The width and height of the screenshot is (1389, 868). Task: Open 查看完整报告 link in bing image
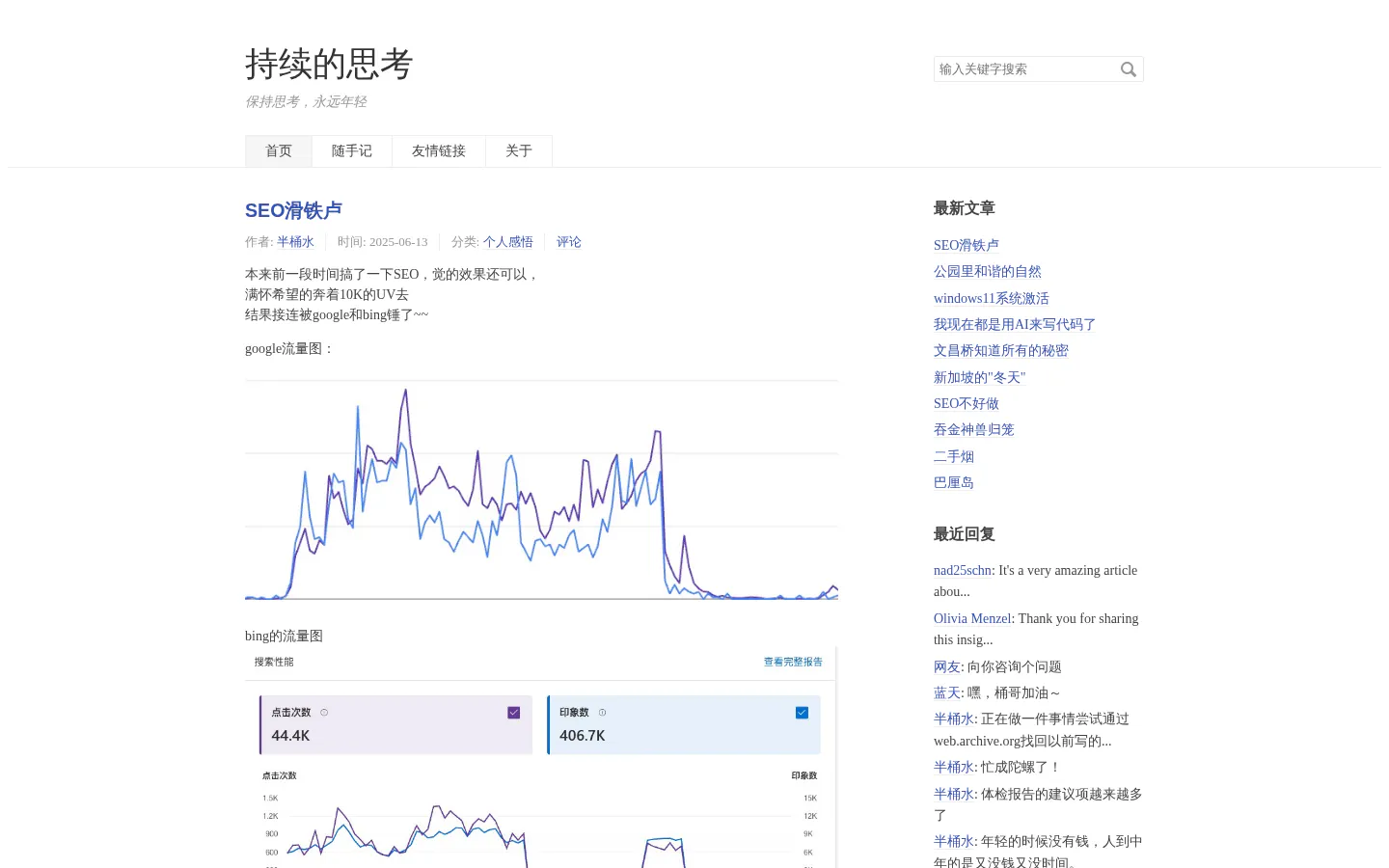pos(793,662)
